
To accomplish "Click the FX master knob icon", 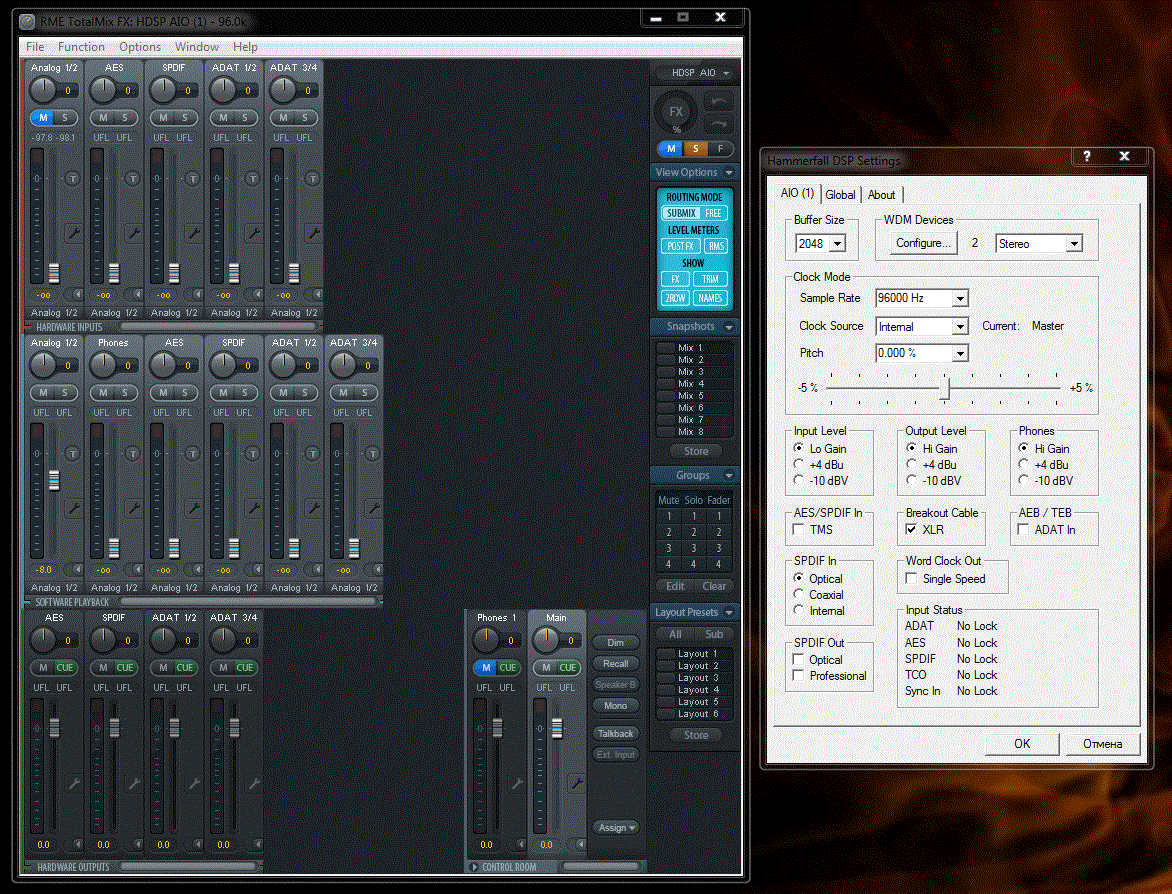I will 677,113.
